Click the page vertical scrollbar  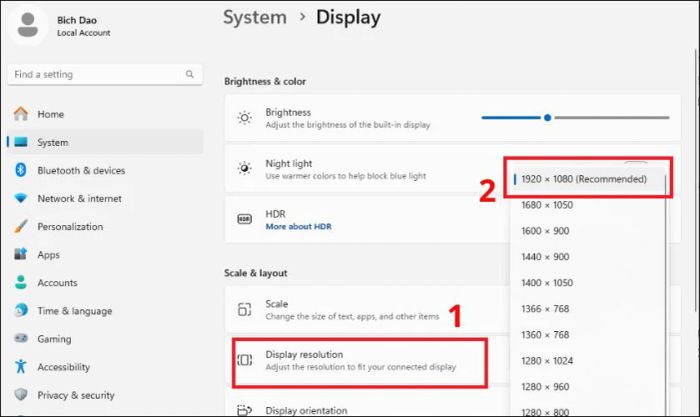pyautogui.click(x=696, y=181)
